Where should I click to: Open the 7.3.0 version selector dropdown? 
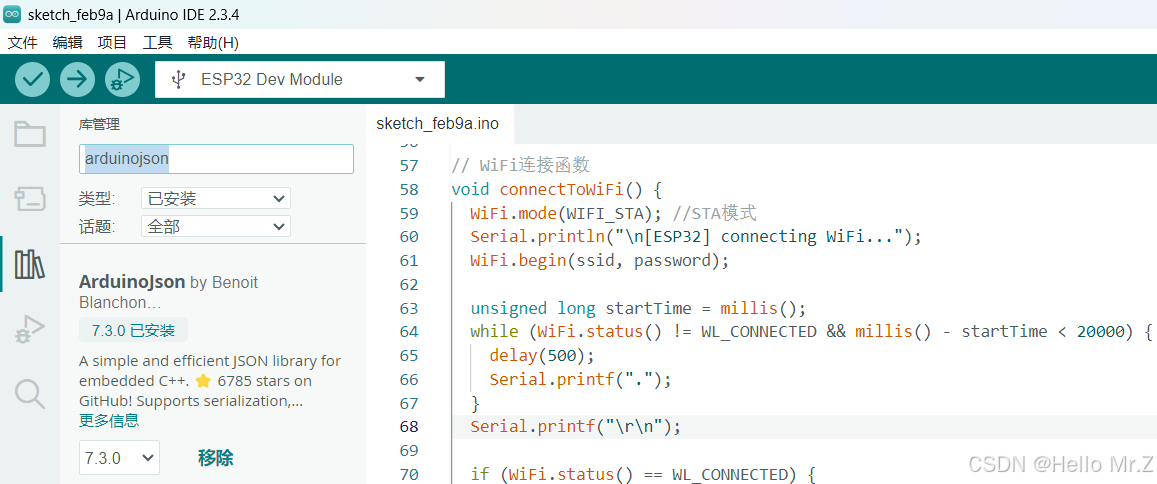[120, 457]
